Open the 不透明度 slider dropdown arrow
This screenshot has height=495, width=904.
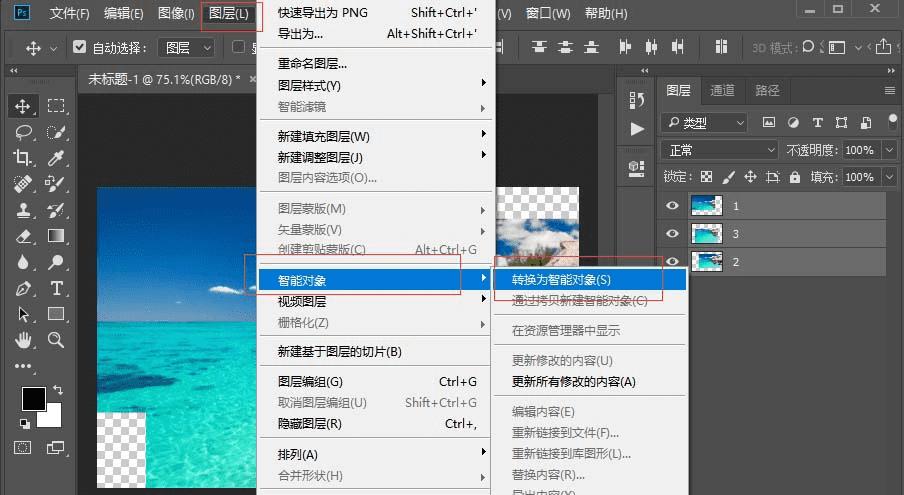coord(890,150)
